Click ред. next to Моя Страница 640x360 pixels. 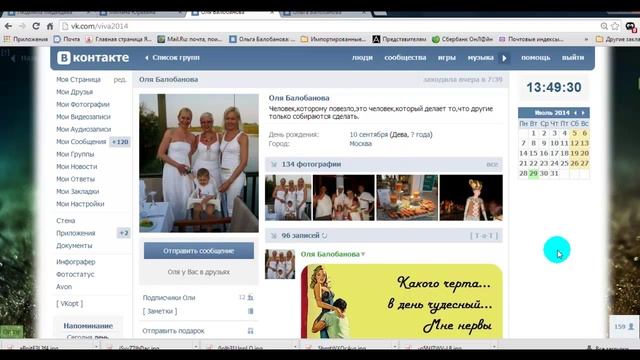pos(120,80)
